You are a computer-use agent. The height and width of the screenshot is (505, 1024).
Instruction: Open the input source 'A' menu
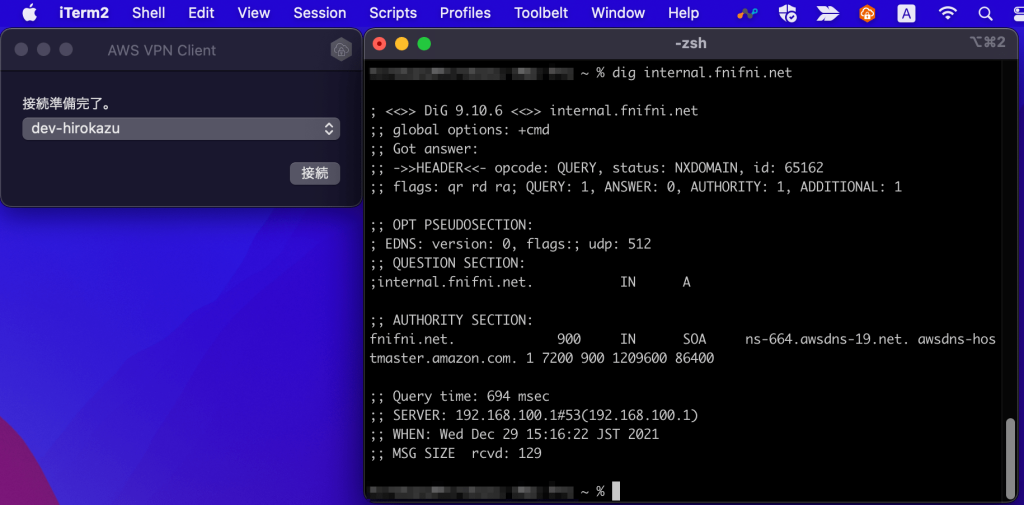tap(906, 13)
